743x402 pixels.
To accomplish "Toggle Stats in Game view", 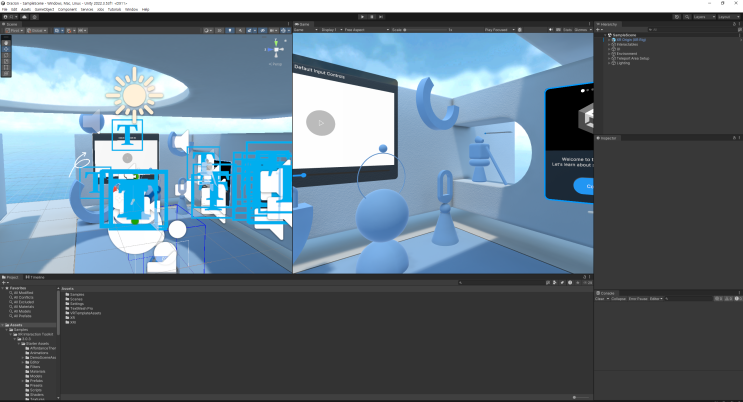I will [x=567, y=29].
